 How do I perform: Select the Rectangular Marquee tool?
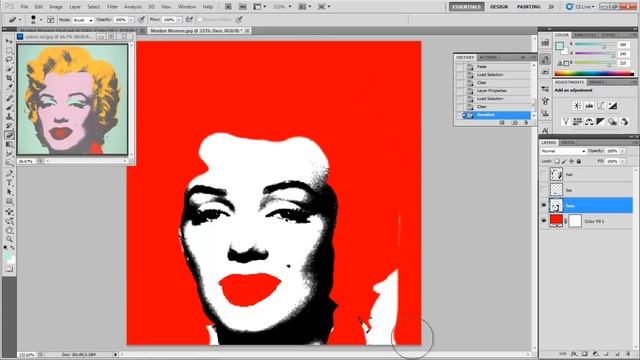click(x=9, y=50)
